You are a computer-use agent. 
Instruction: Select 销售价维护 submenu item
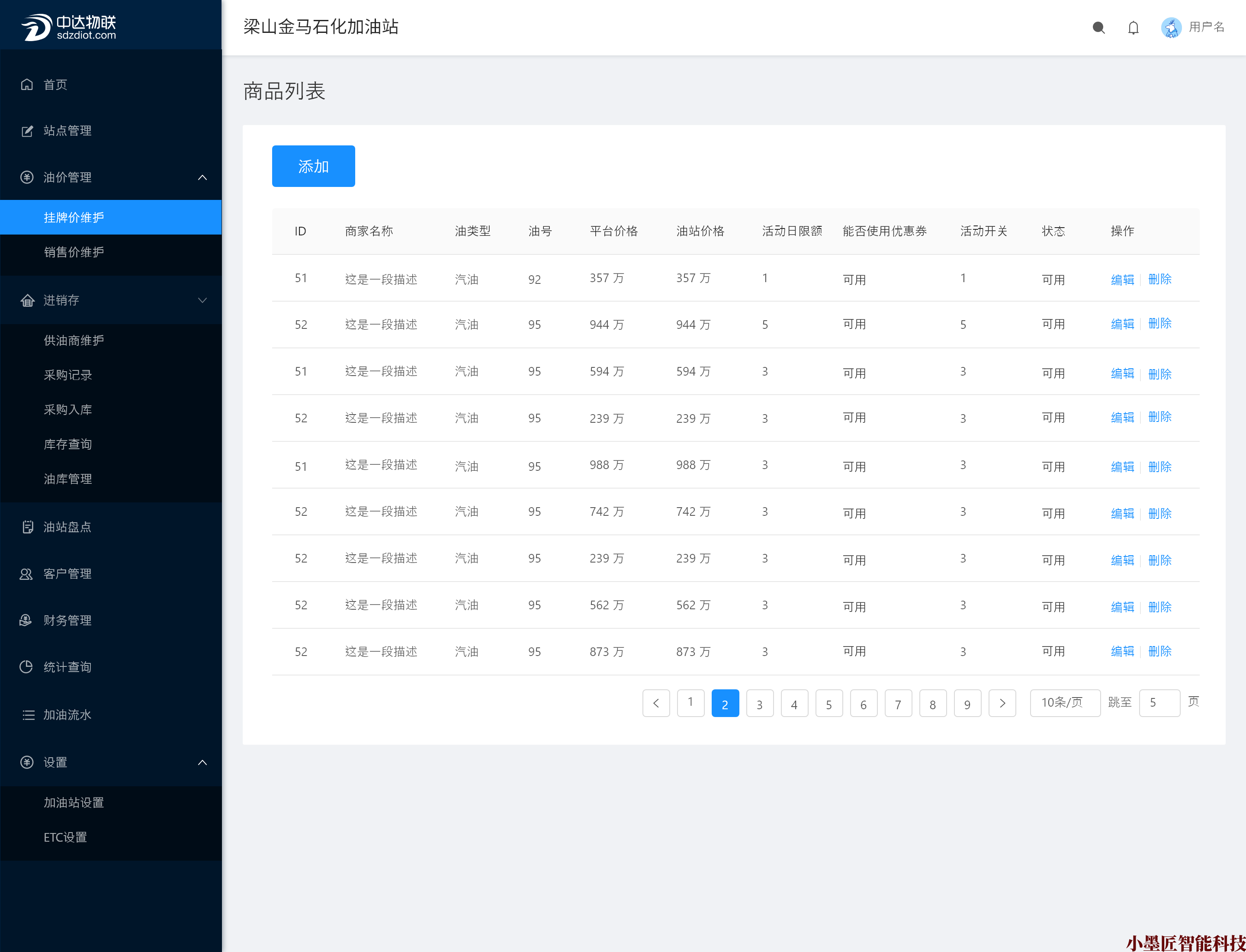tap(74, 252)
